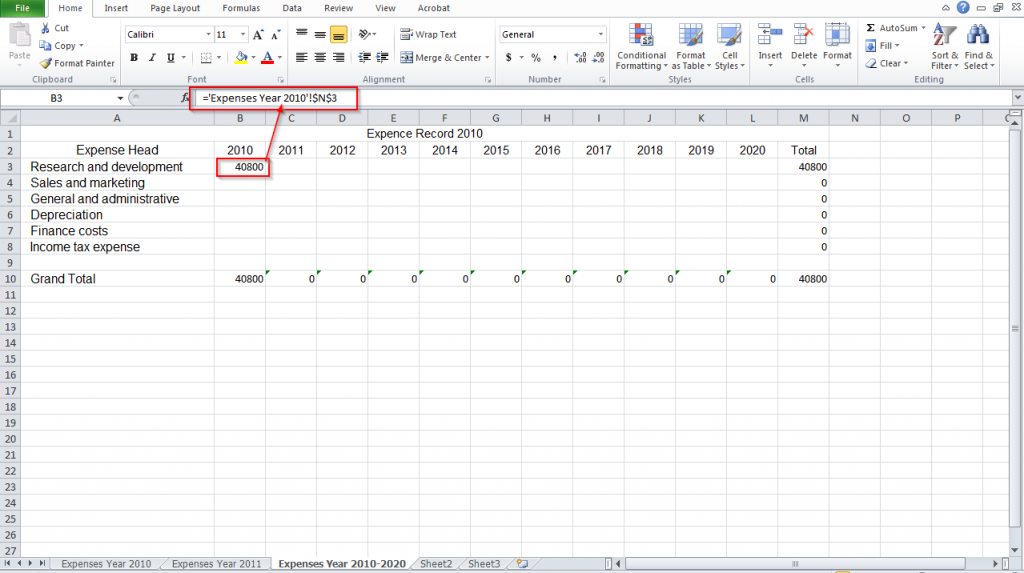The height and width of the screenshot is (573, 1024).
Task: Click the Format Painter brush
Action: (45, 63)
